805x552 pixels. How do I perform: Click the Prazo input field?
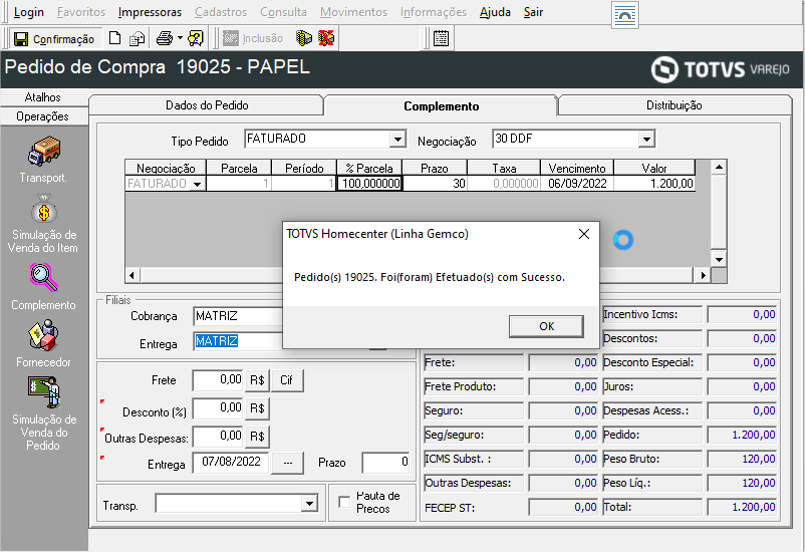coord(386,463)
